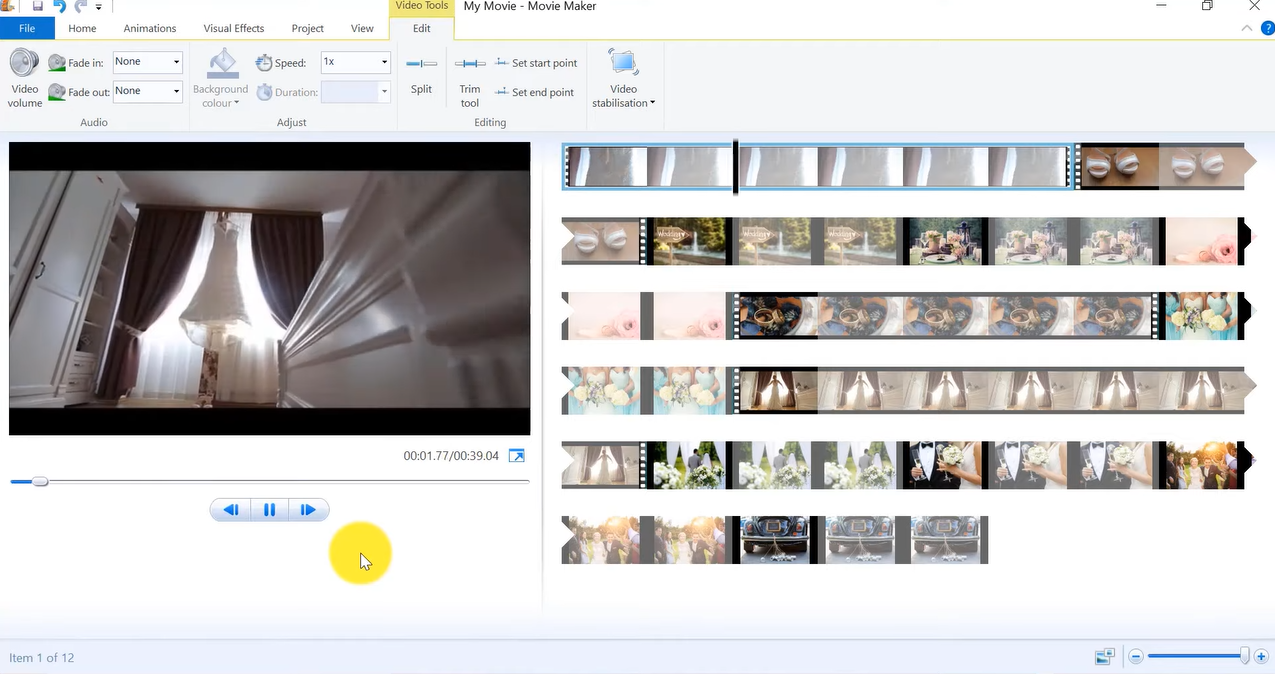The width and height of the screenshot is (1275, 674).
Task: Undo the last action
Action: [x=62, y=6]
